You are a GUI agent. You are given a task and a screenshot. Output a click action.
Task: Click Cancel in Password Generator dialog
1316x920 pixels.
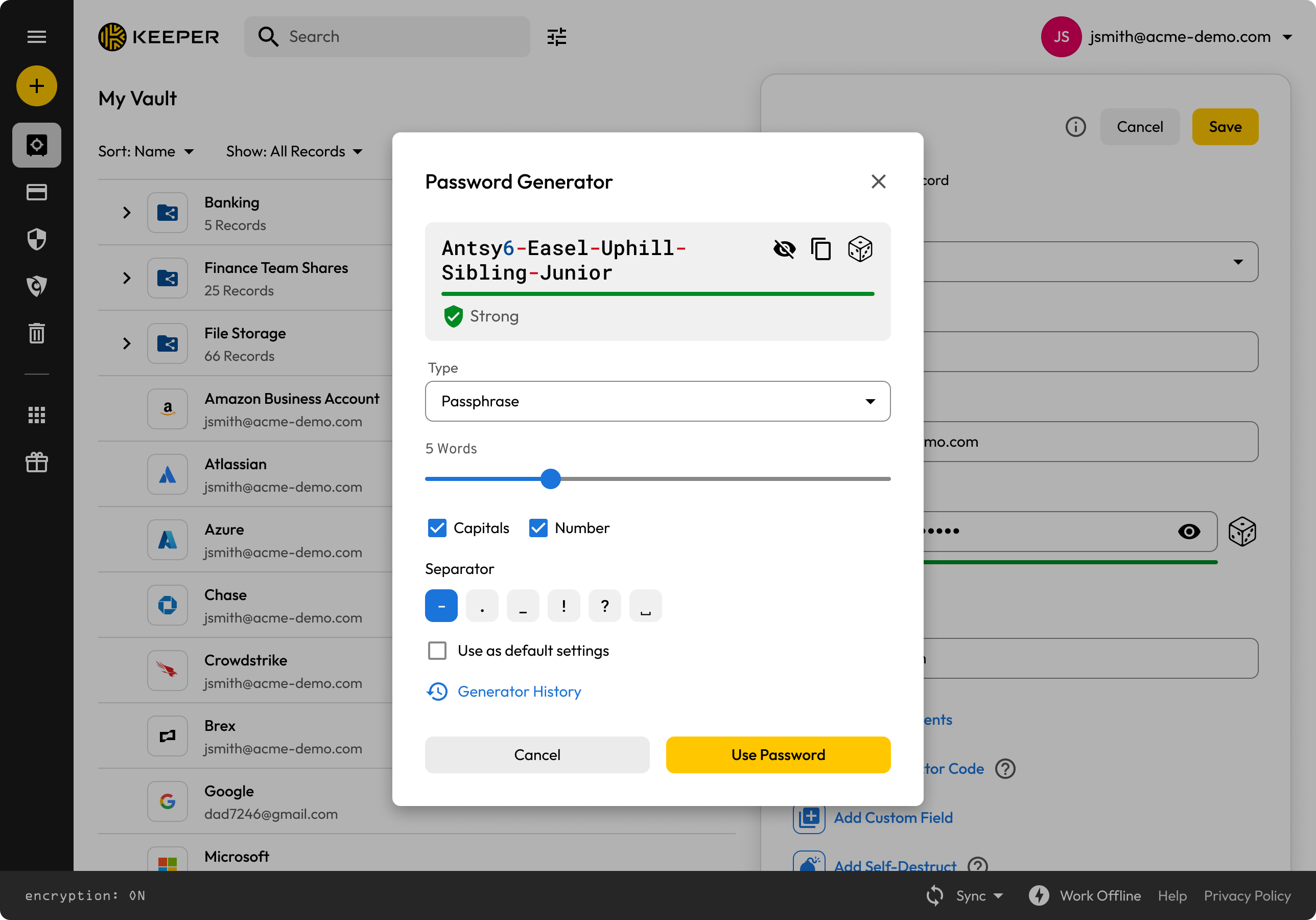(537, 755)
